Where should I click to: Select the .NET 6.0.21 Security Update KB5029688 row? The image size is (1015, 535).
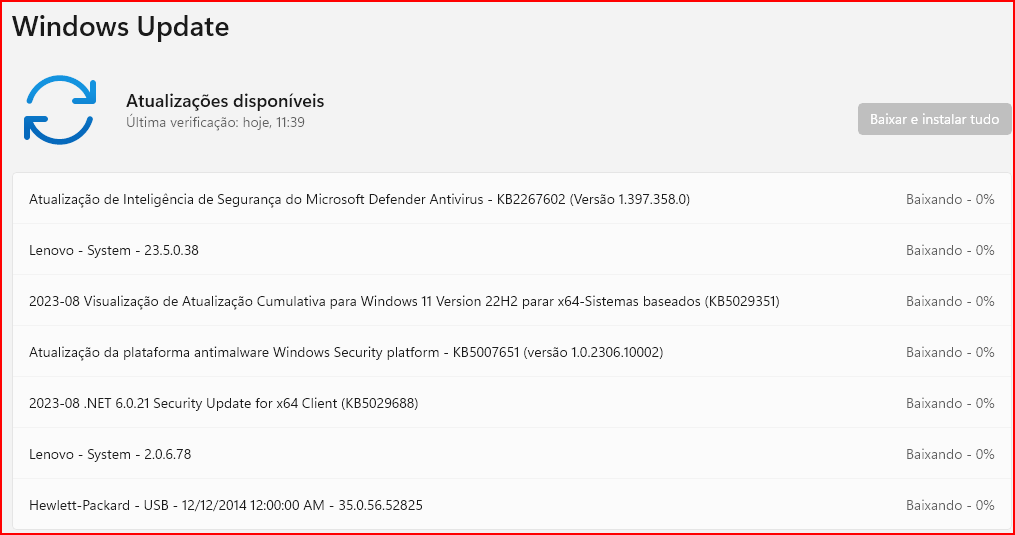[x=511, y=403]
